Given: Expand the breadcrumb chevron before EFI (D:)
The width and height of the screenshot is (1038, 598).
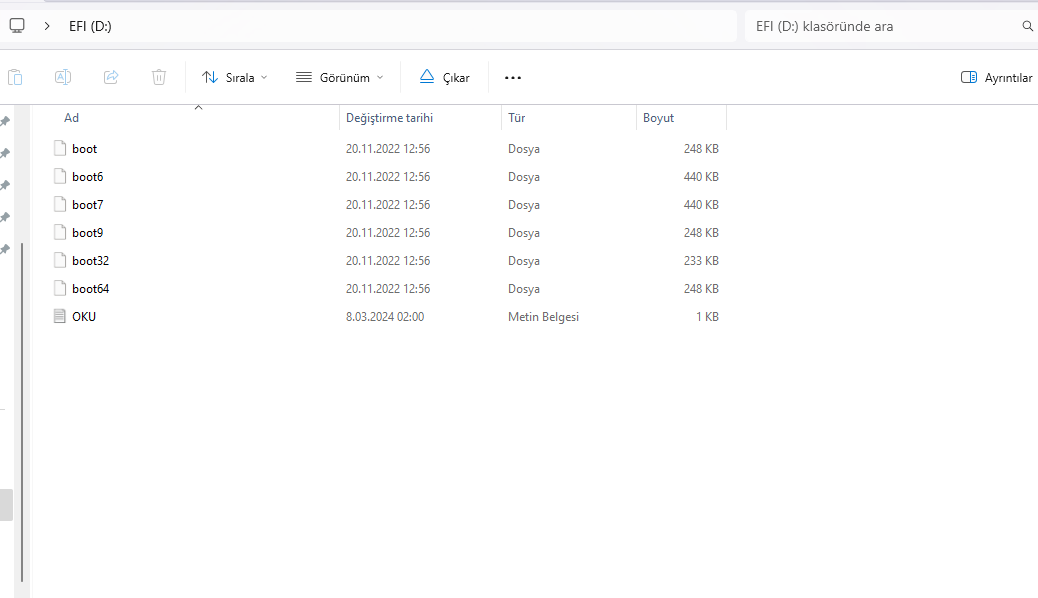Looking at the screenshot, I should [47, 26].
